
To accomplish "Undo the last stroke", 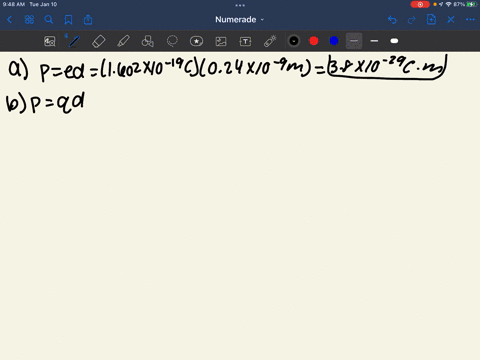I will (x=392, y=20).
